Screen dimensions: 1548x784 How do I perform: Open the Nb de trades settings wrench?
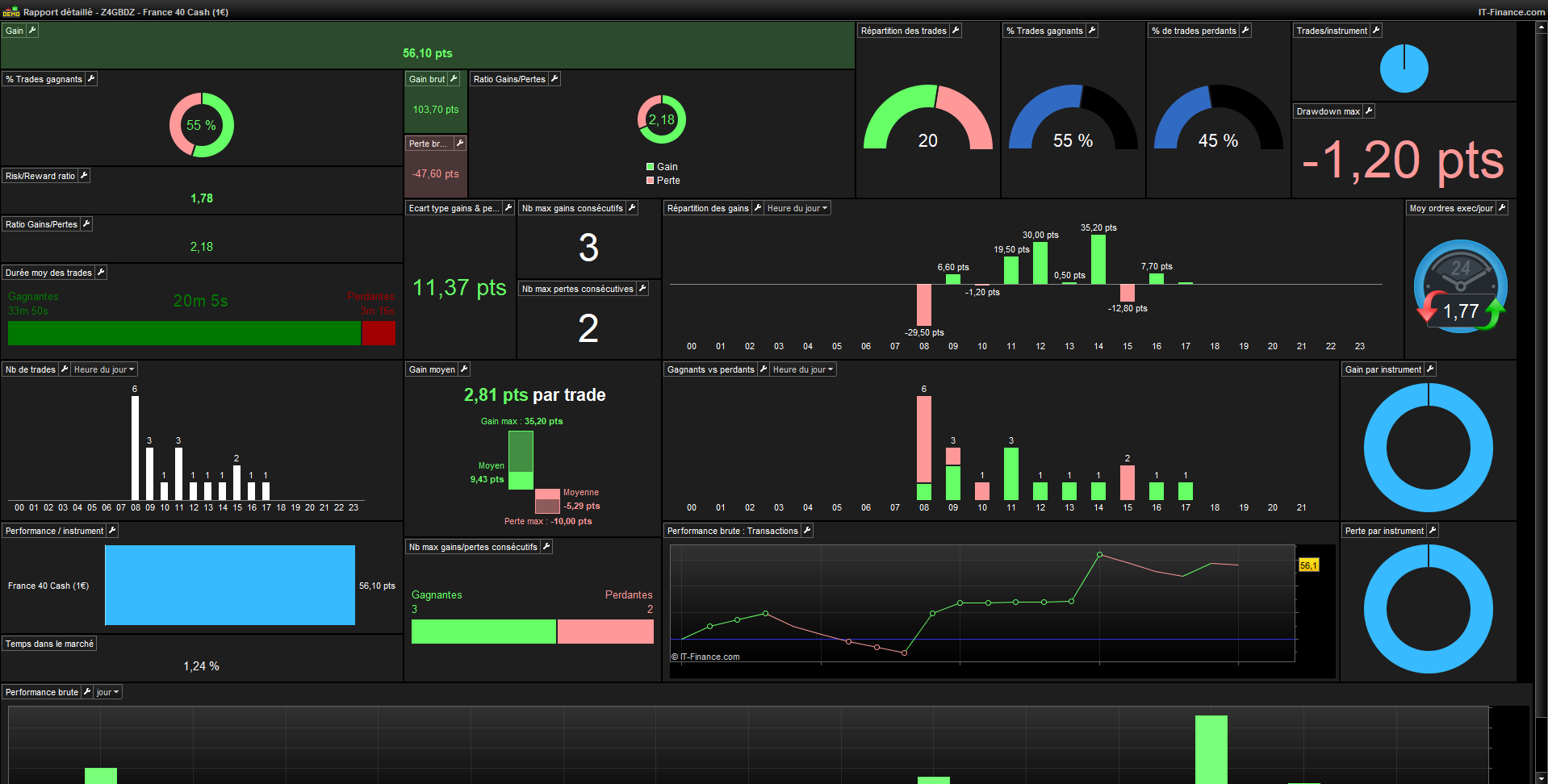pos(65,369)
